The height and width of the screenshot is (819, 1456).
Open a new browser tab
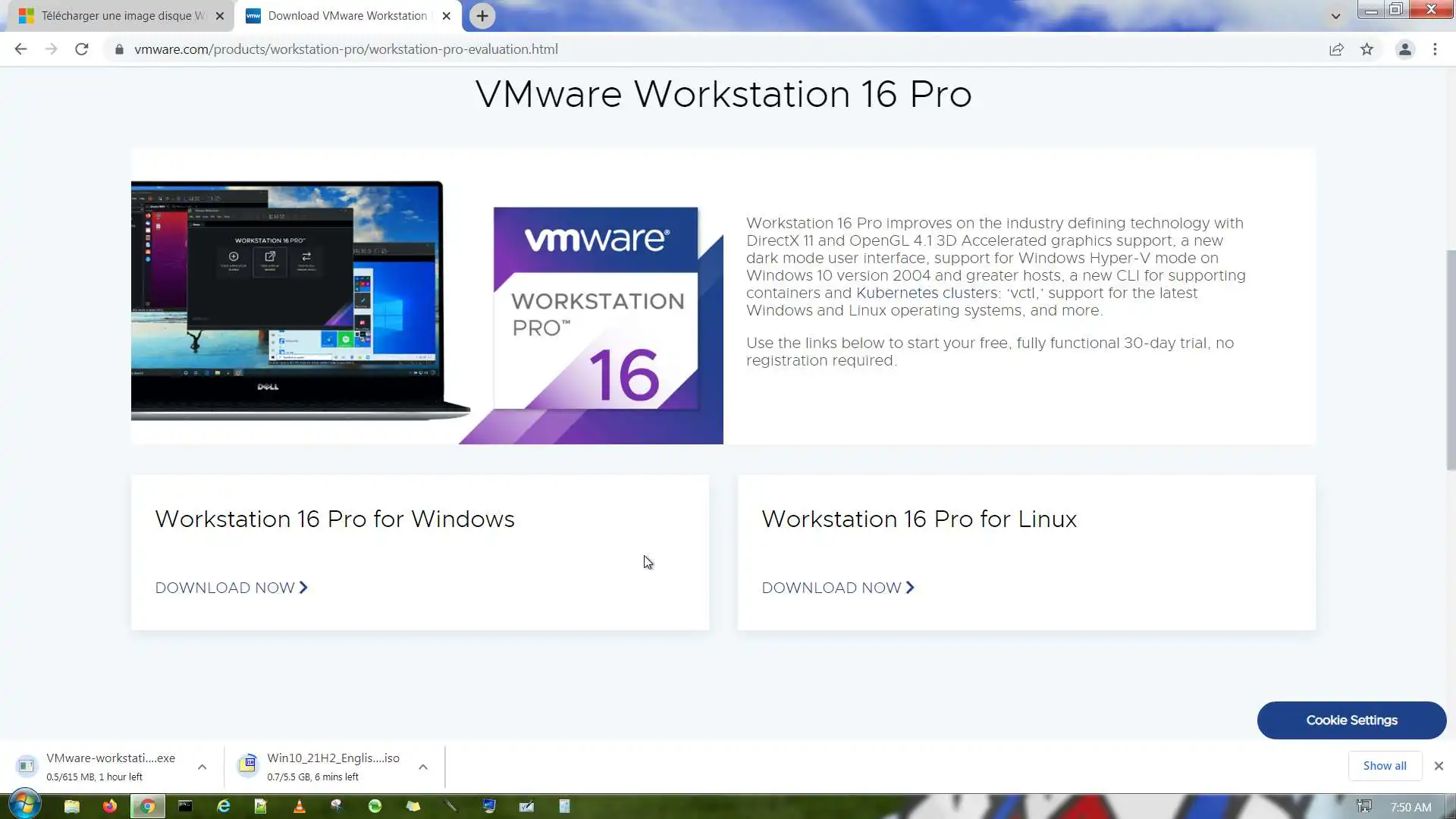coord(482,16)
